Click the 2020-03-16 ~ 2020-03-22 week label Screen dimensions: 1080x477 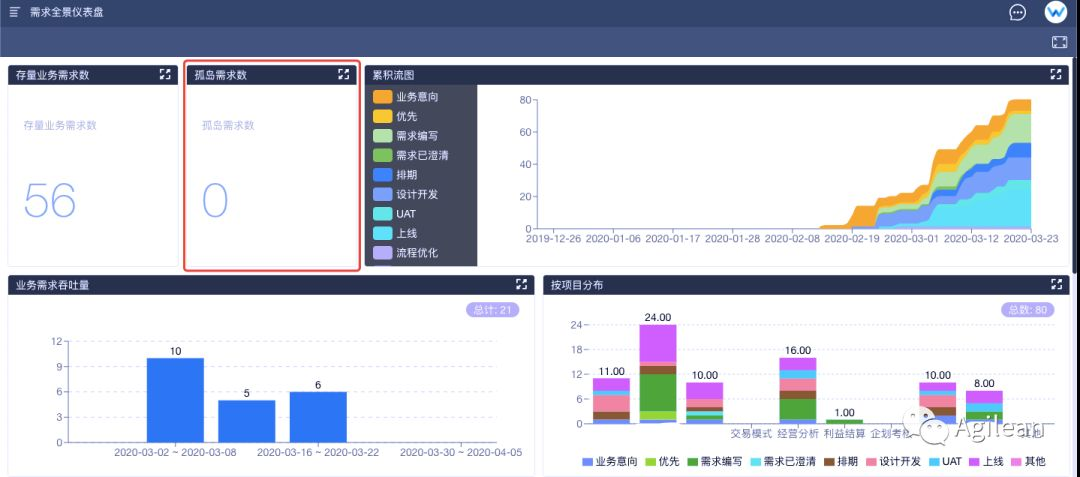(318, 453)
